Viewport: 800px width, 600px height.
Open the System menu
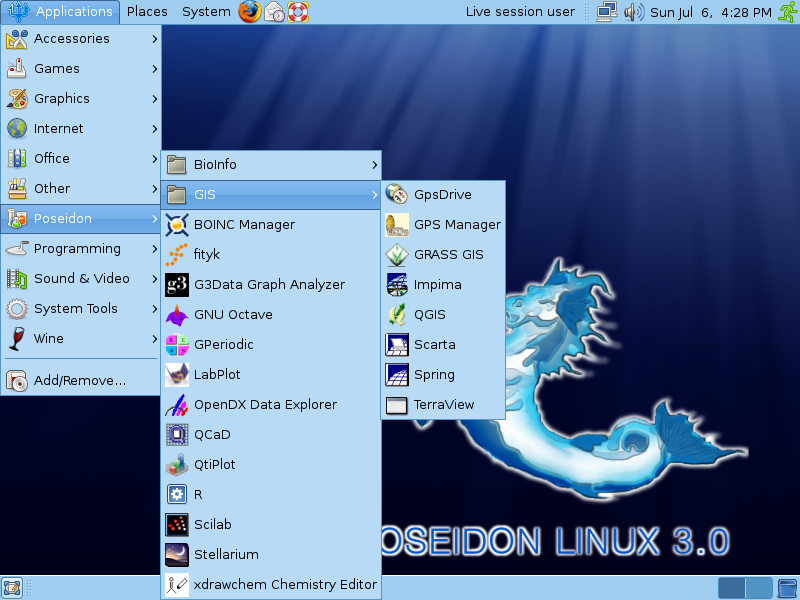[x=206, y=12]
